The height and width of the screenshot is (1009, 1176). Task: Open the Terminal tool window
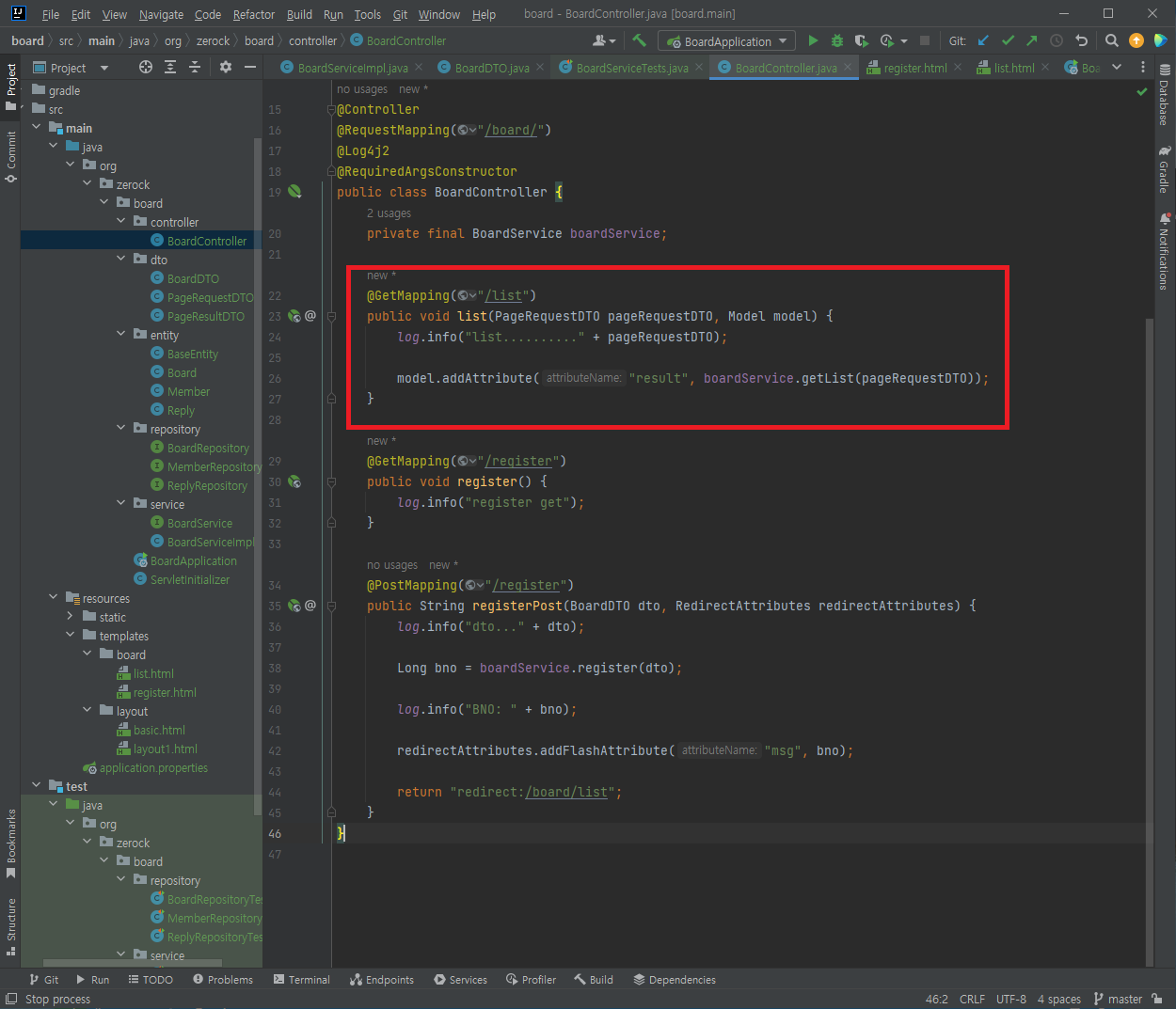point(302,979)
